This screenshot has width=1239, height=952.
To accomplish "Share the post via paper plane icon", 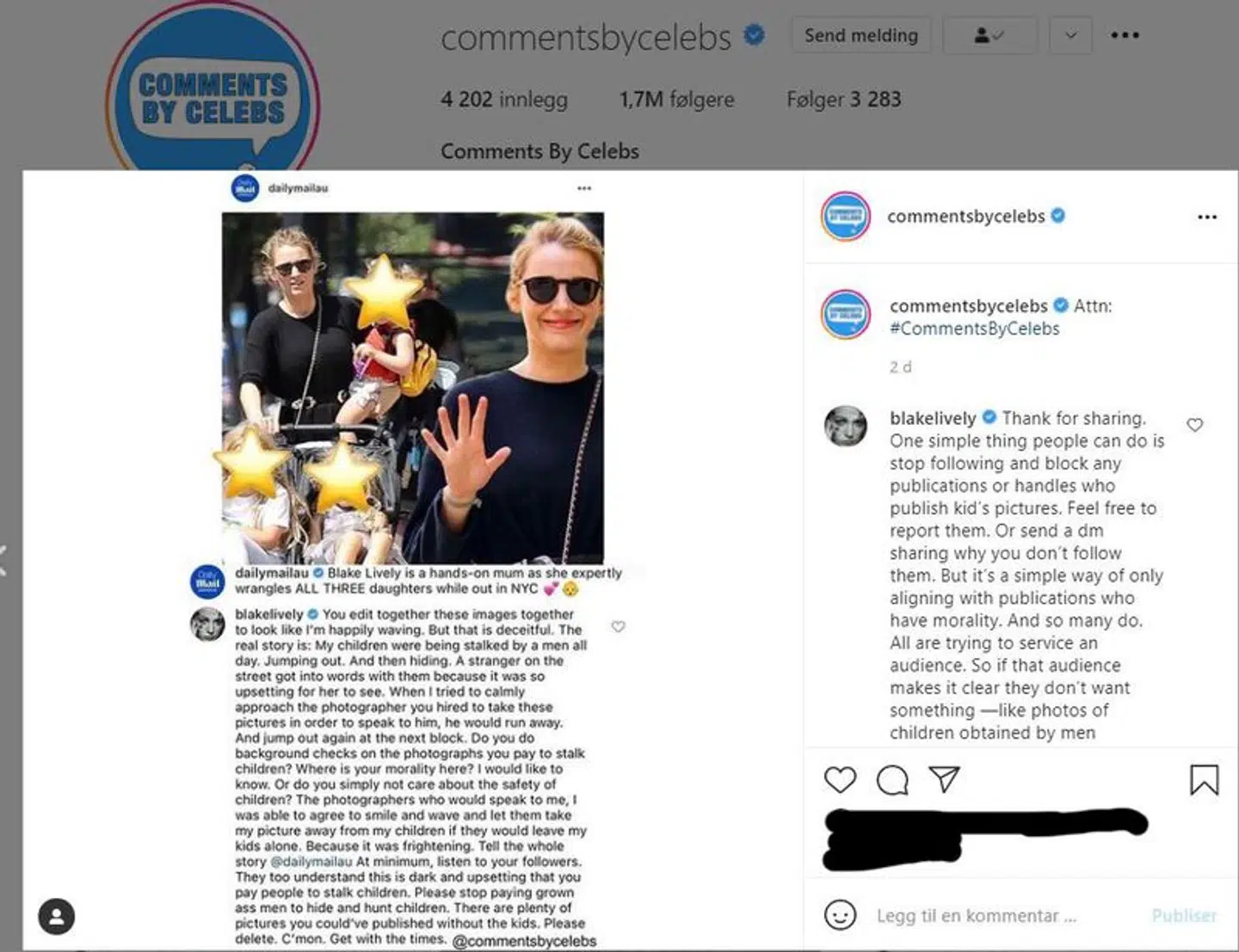I will pos(944,779).
